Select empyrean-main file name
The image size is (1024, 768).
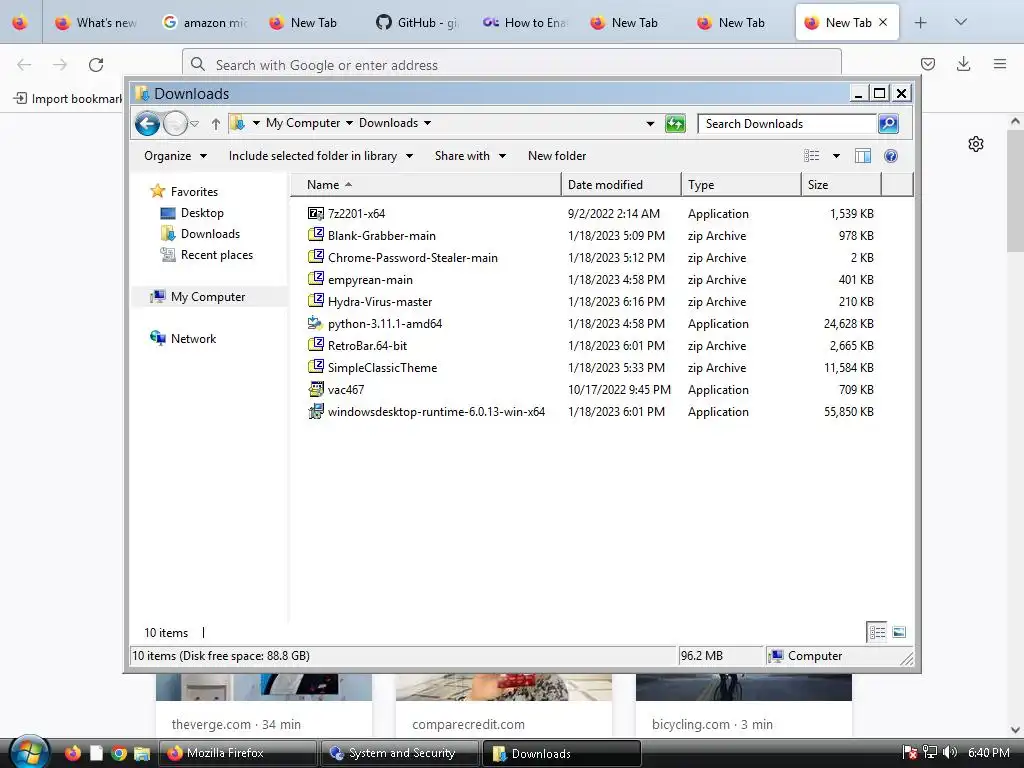click(370, 280)
